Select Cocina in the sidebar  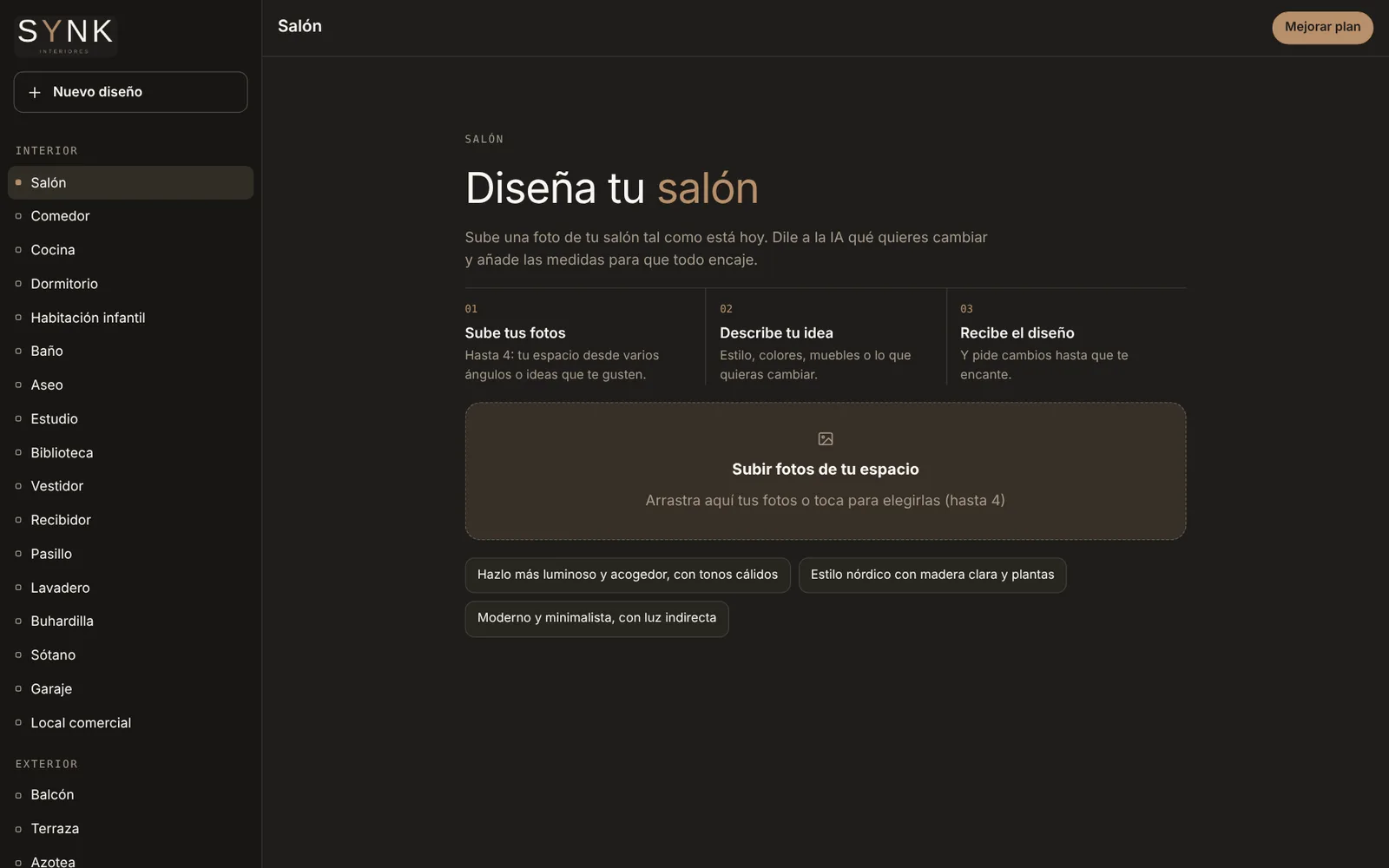click(130, 250)
